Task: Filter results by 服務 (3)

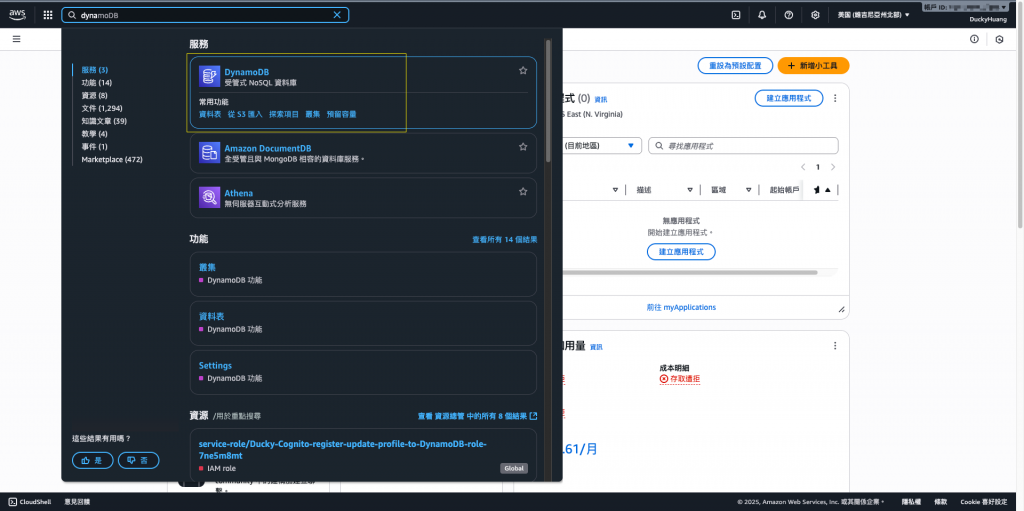Action: tap(95, 69)
